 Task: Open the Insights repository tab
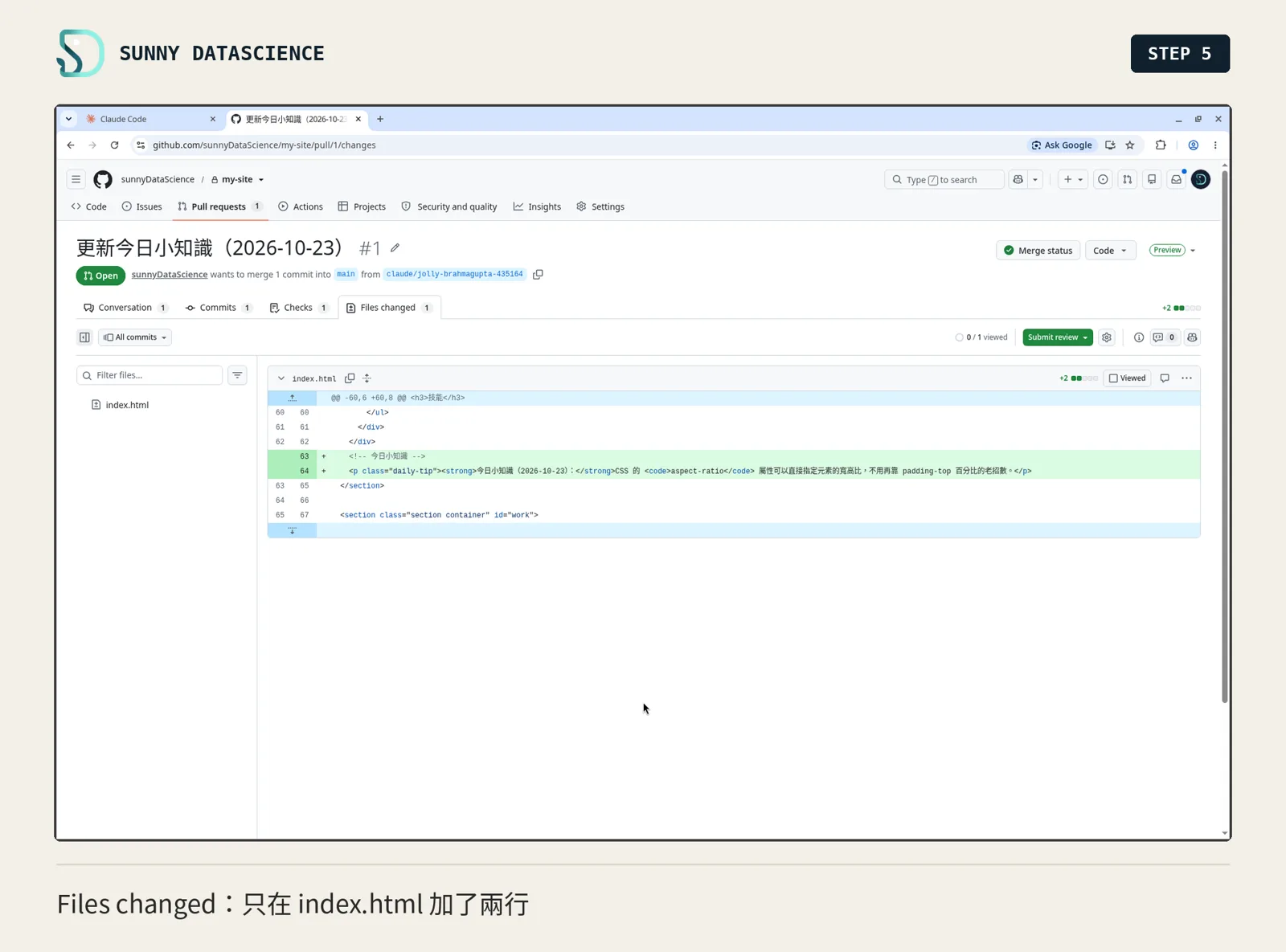coord(537,206)
